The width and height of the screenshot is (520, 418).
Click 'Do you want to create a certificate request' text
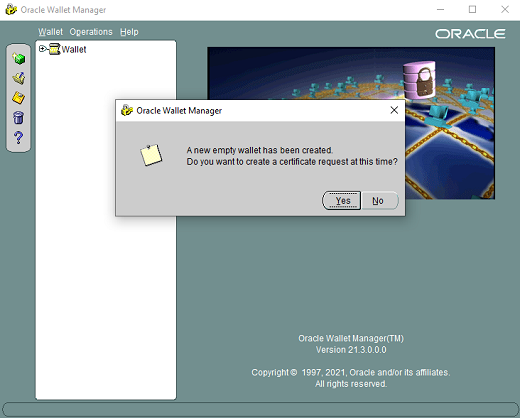[292, 162]
